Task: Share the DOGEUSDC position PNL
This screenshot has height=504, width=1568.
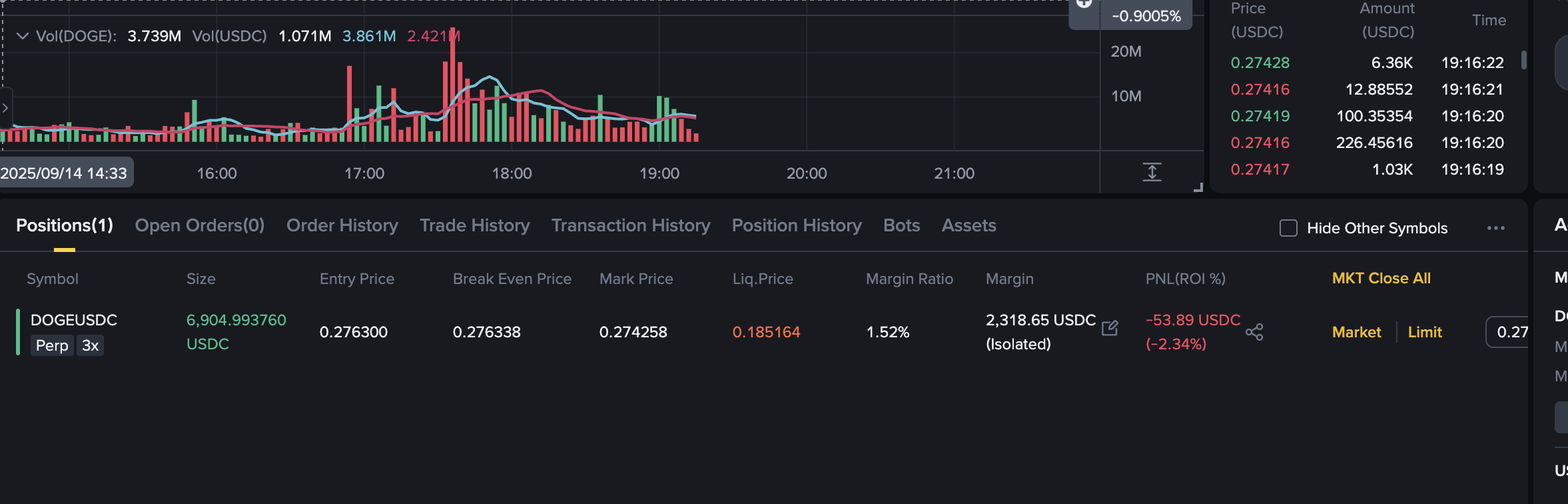Action: tap(1254, 332)
